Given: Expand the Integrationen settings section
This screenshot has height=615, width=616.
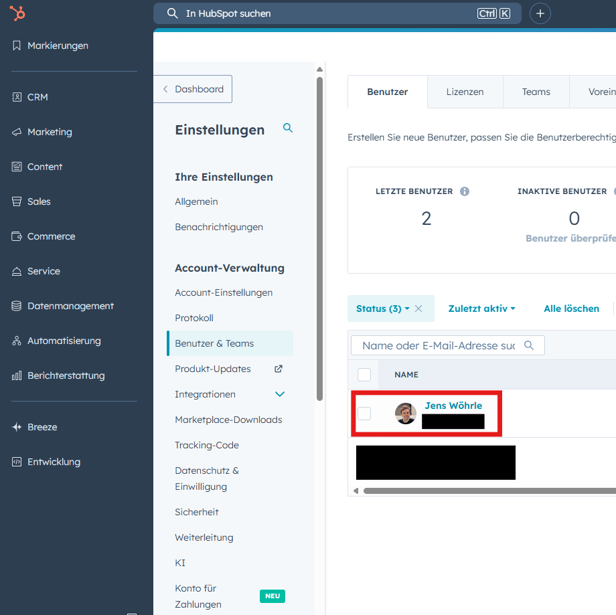Looking at the screenshot, I should (280, 395).
